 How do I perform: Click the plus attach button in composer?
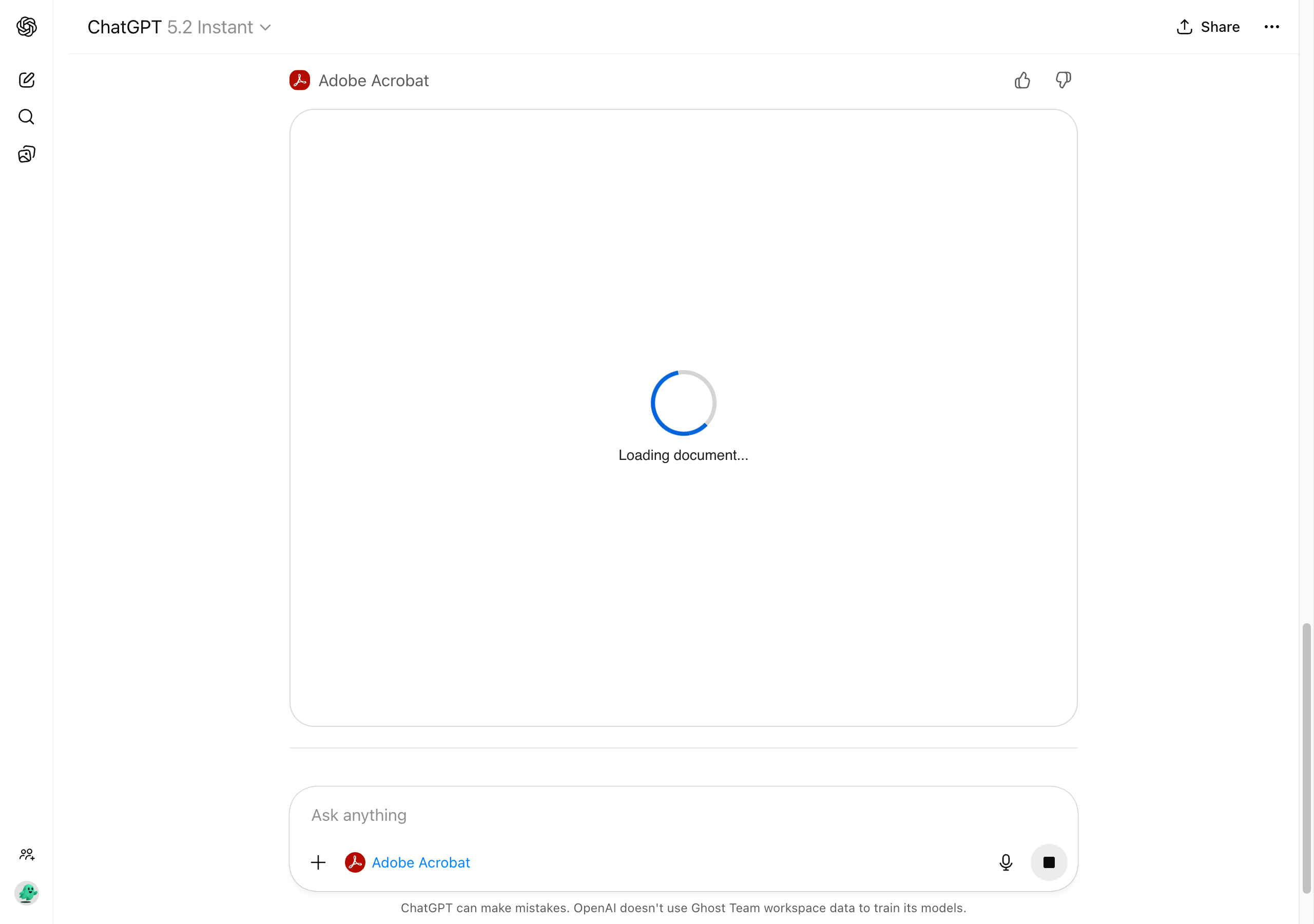coord(318,862)
